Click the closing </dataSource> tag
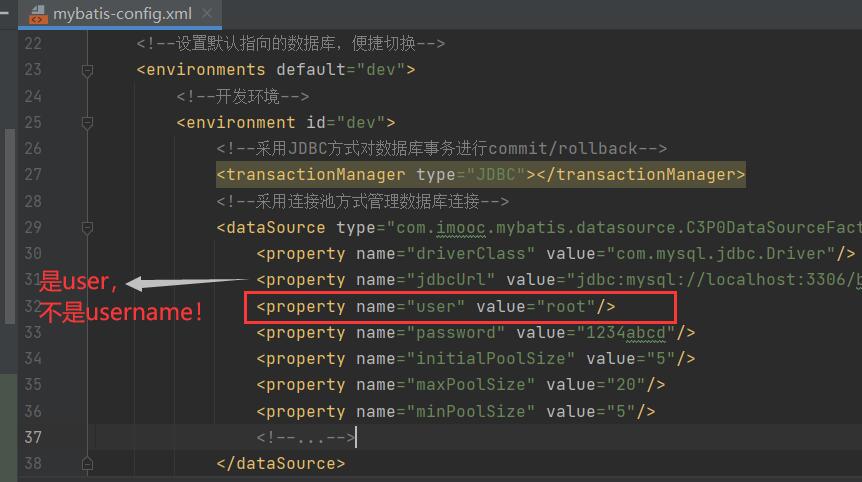The image size is (862, 482). [x=281, y=464]
